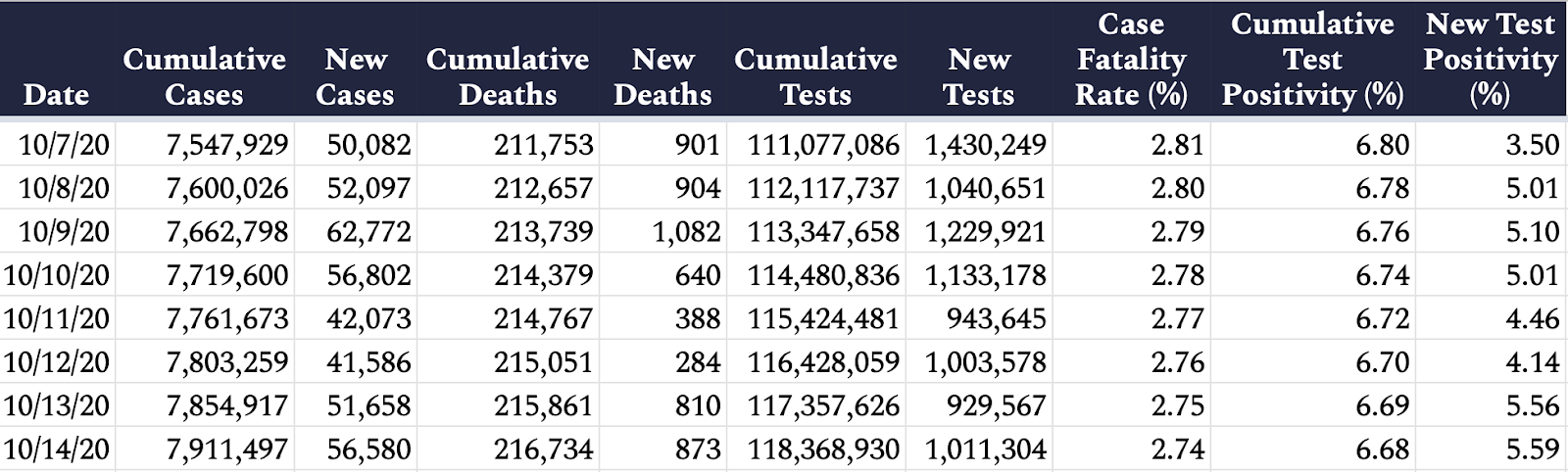Click case fatality rate 2.74 cell
The width and height of the screenshot is (1568, 472).
[x=1177, y=449]
